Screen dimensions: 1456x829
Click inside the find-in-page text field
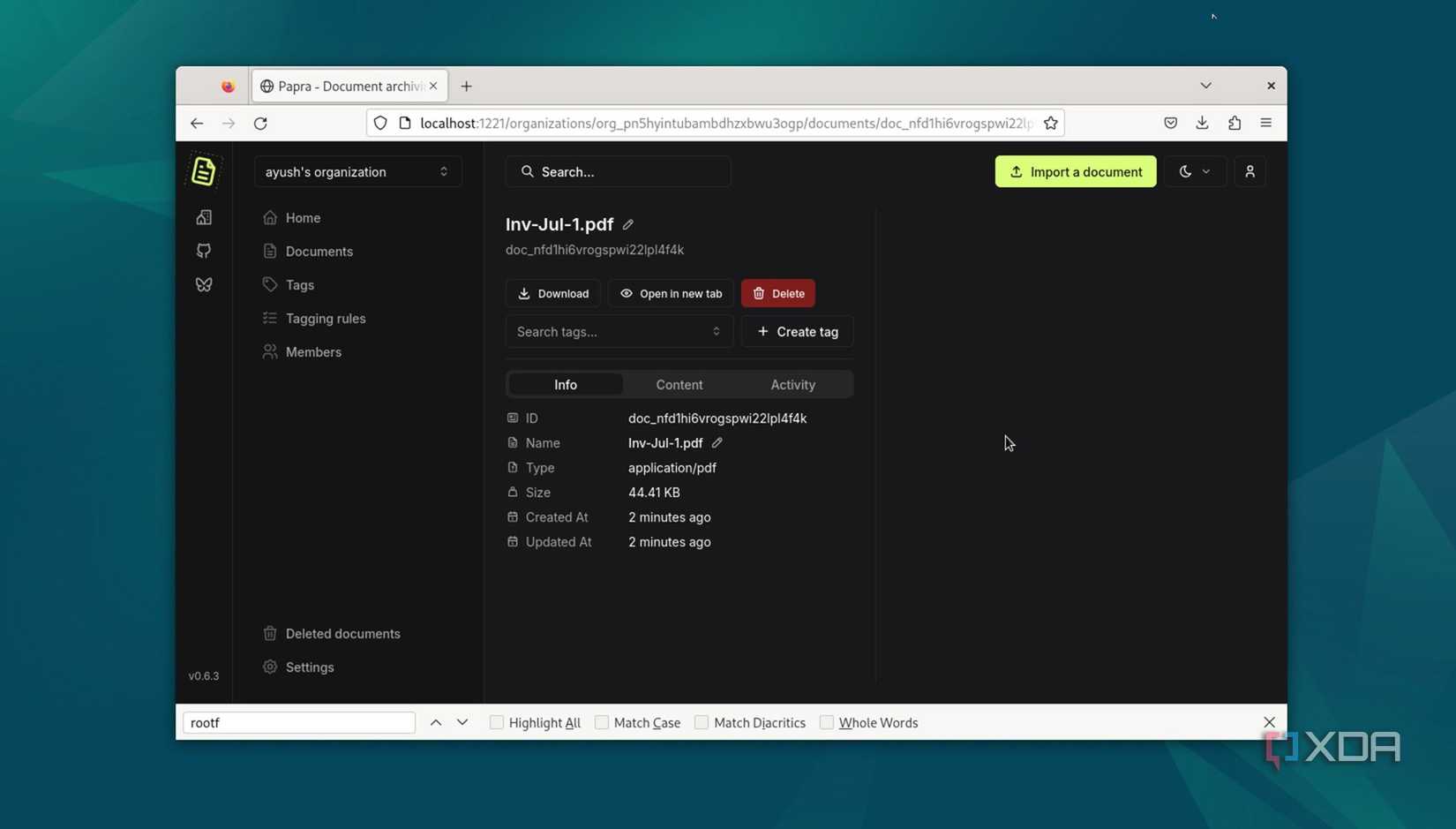click(x=298, y=722)
